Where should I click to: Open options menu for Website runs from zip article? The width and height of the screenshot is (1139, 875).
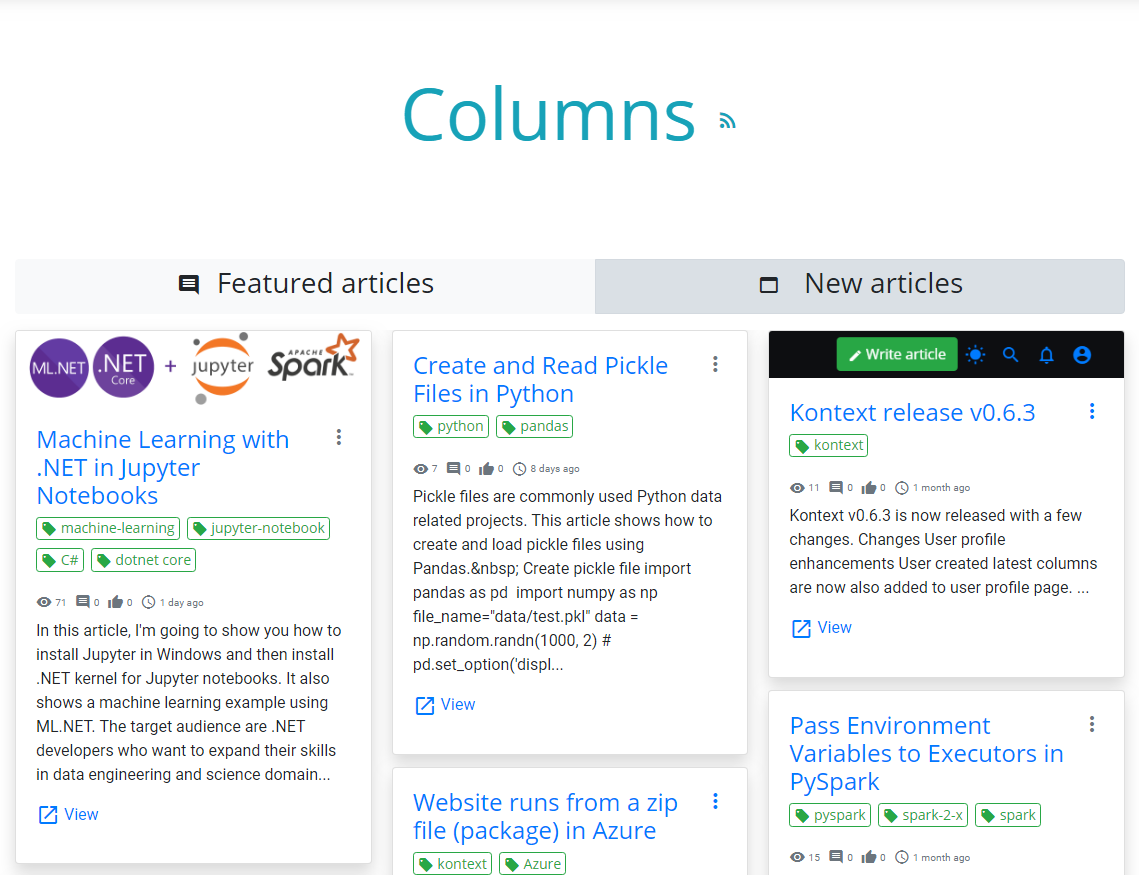(716, 801)
